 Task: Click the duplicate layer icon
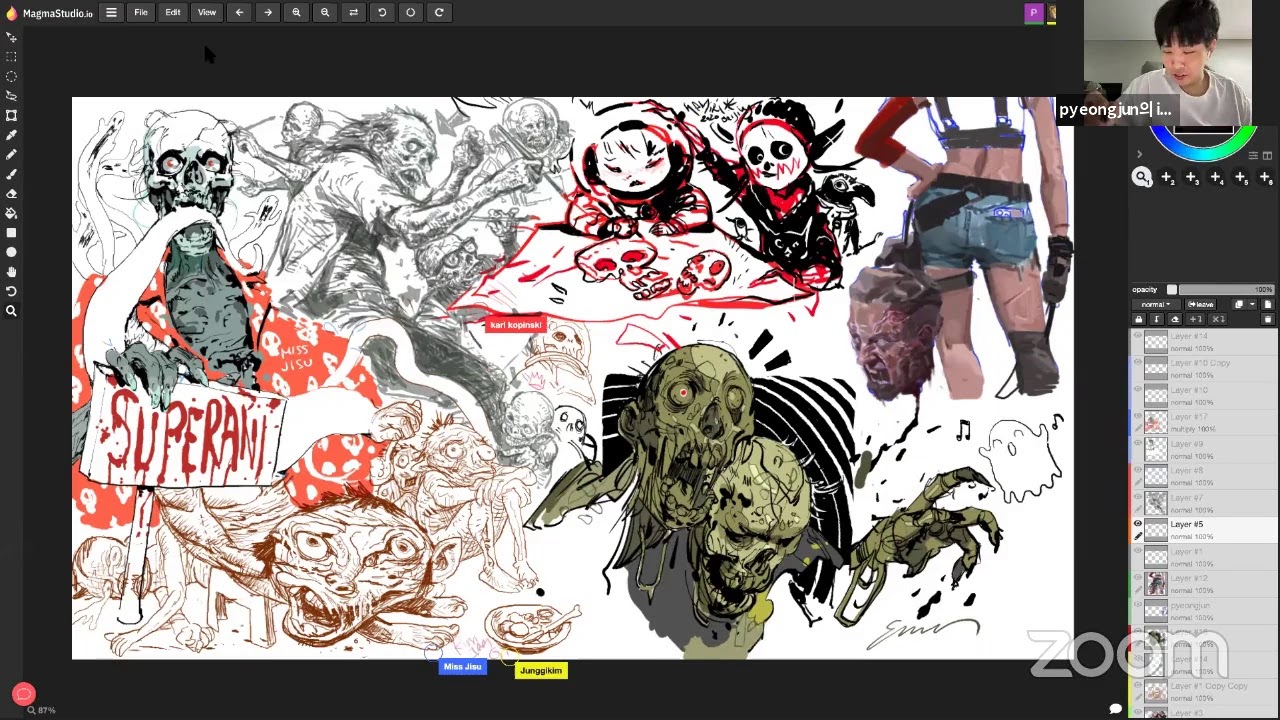coord(1239,304)
